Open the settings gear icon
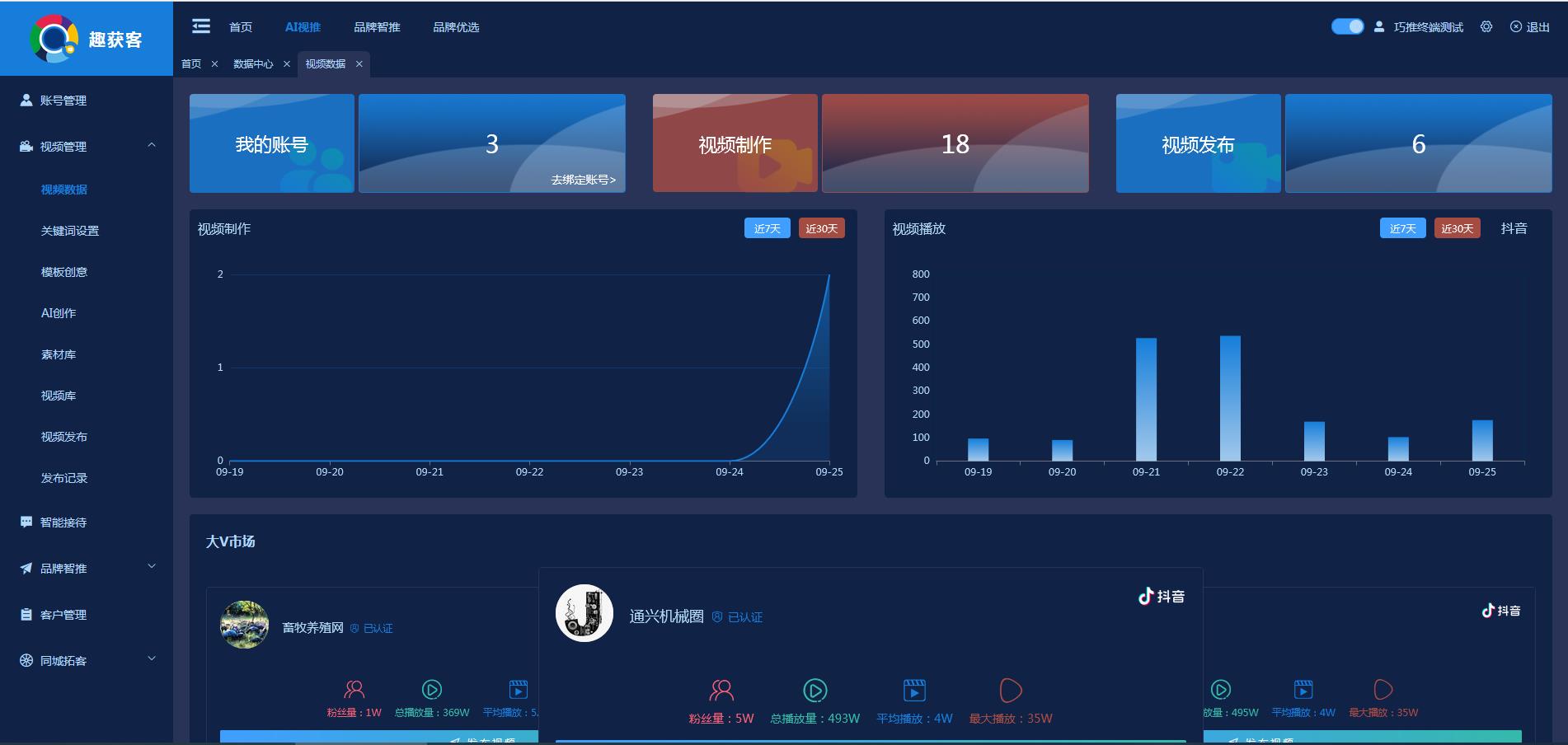The width and height of the screenshot is (1568, 745). 1486,26
